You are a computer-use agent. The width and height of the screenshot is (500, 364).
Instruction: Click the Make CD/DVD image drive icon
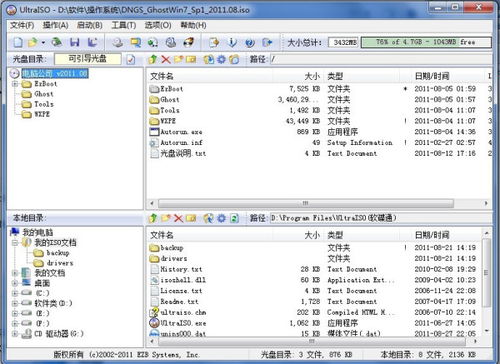tap(117, 42)
